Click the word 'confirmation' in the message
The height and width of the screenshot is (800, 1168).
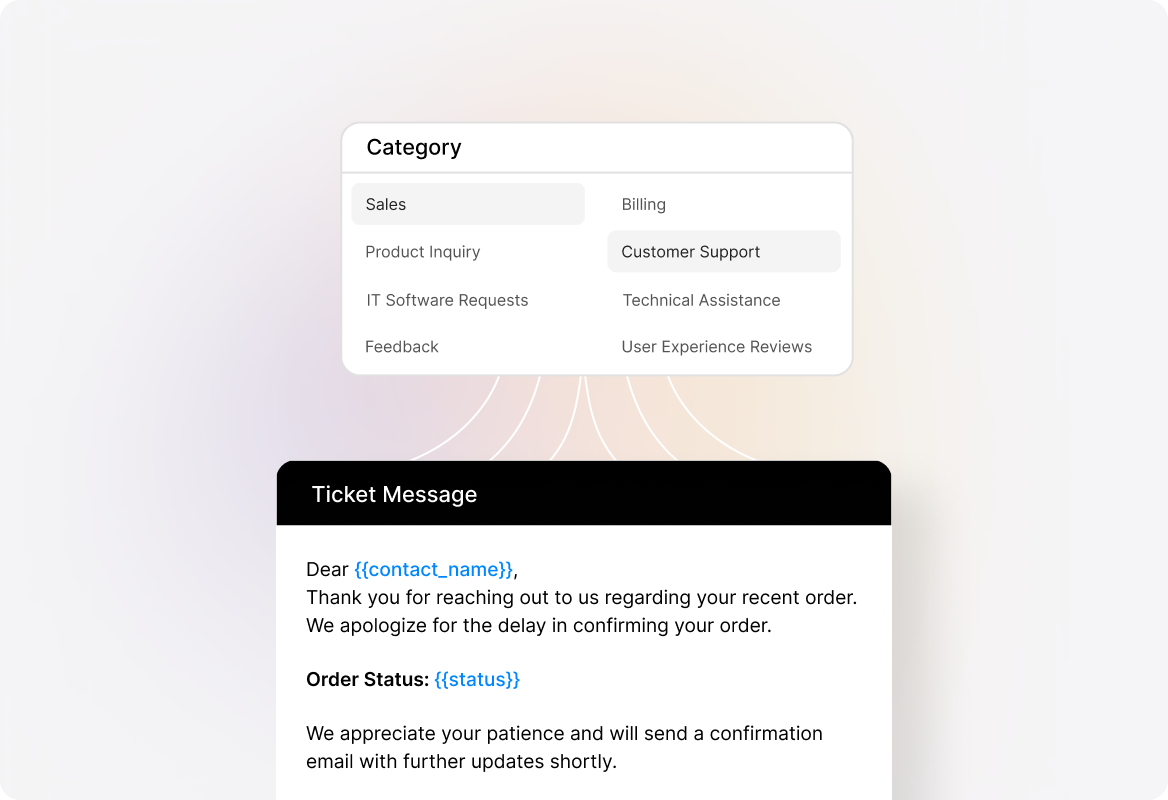point(766,733)
